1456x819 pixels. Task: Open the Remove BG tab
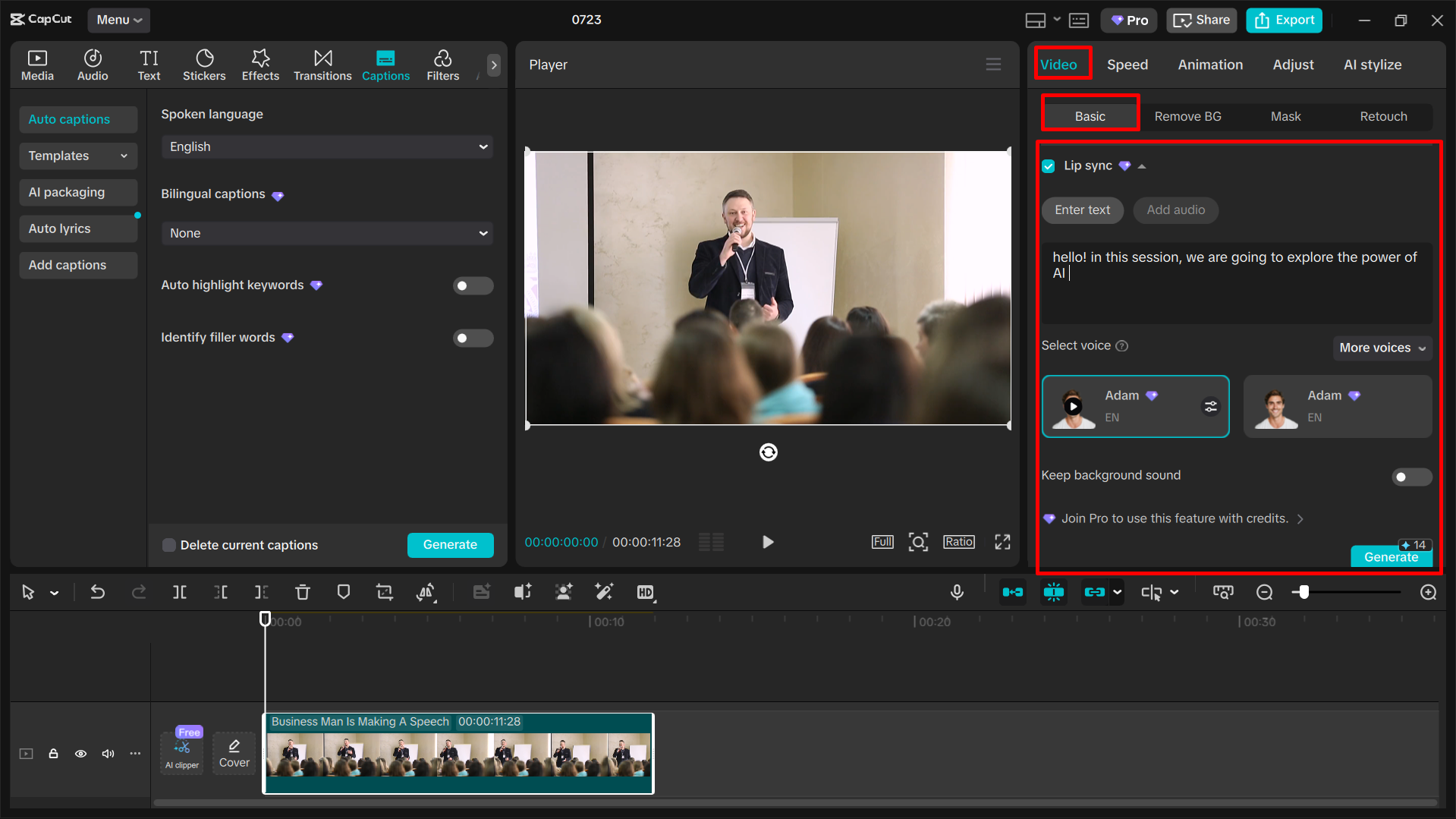click(x=1187, y=116)
